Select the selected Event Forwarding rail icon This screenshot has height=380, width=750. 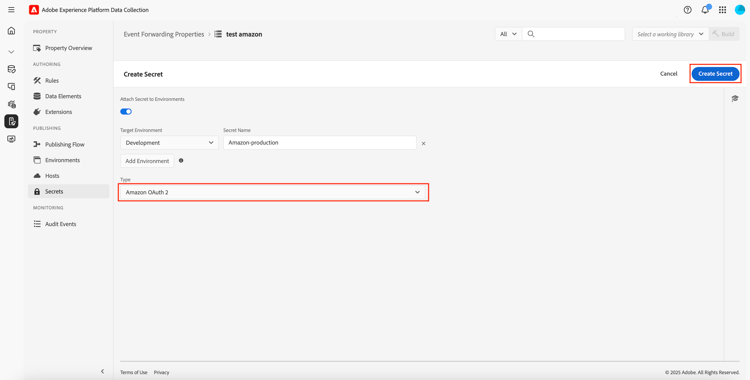[x=11, y=122]
